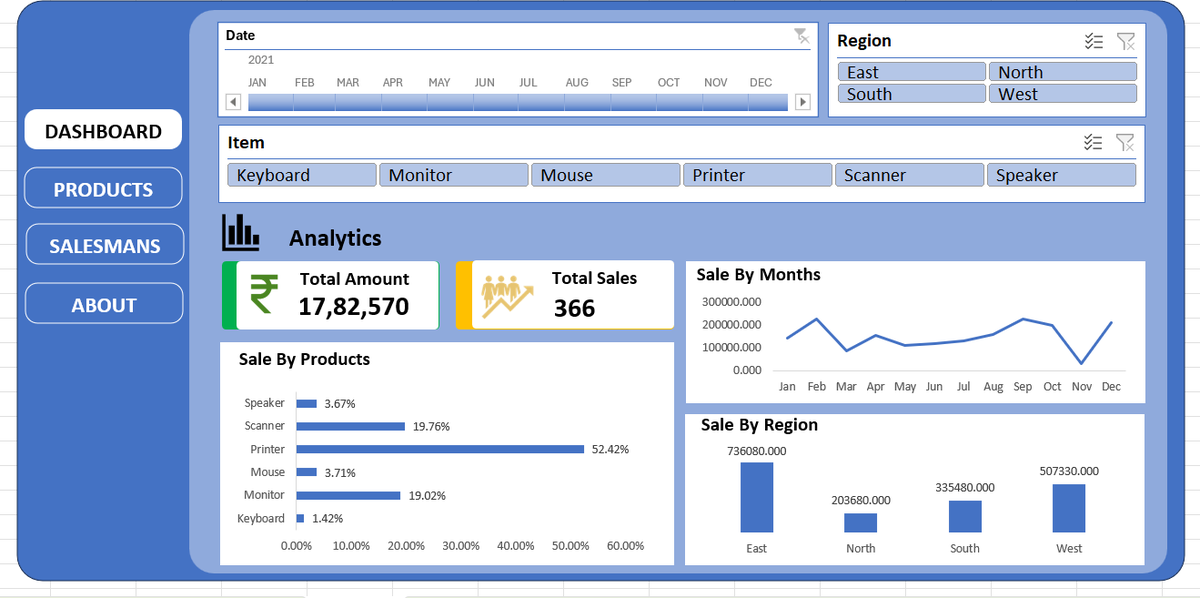Select the South column in region chart
1200x598 pixels.
coord(965,516)
